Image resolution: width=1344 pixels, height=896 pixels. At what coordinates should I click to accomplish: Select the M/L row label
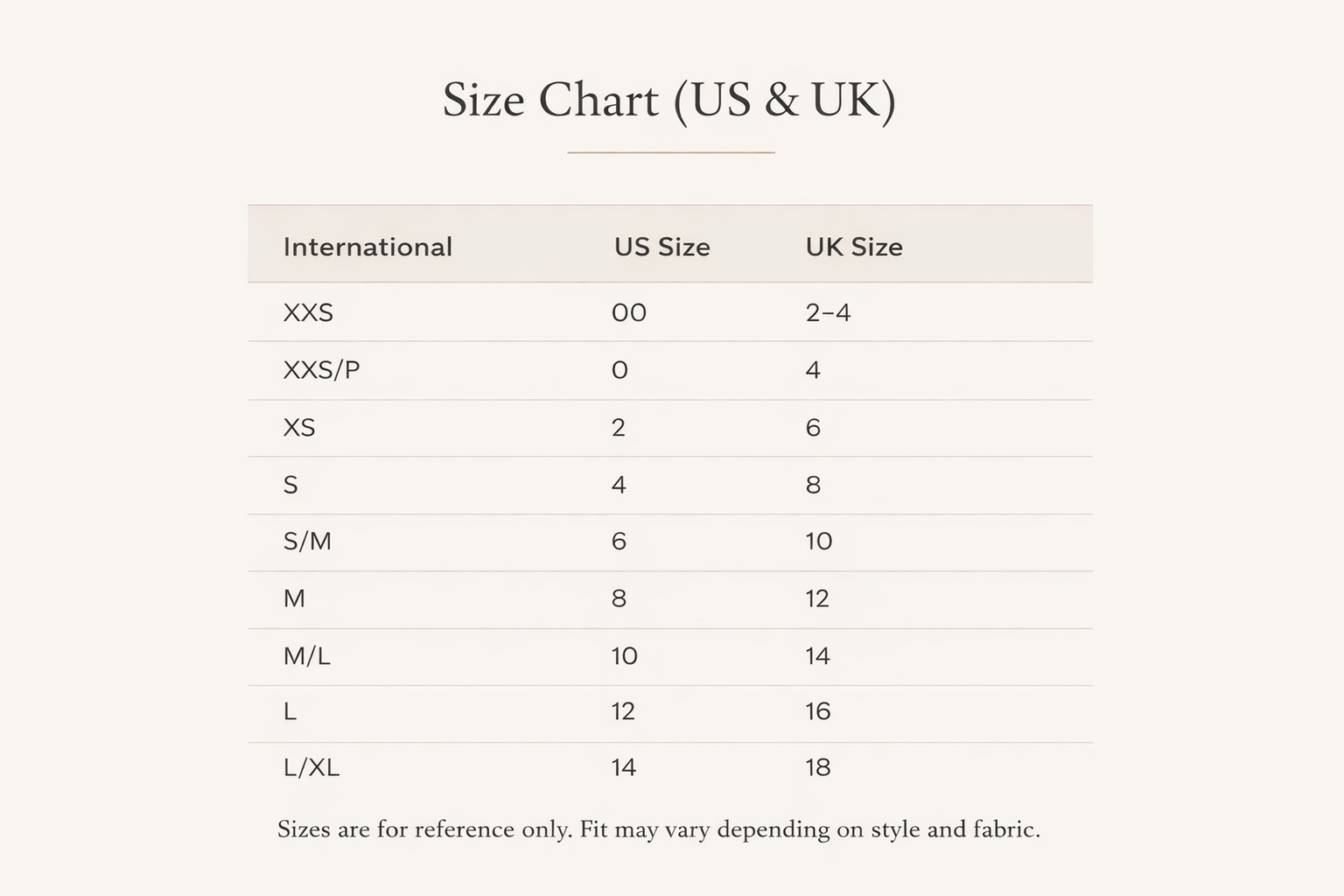coord(307,656)
